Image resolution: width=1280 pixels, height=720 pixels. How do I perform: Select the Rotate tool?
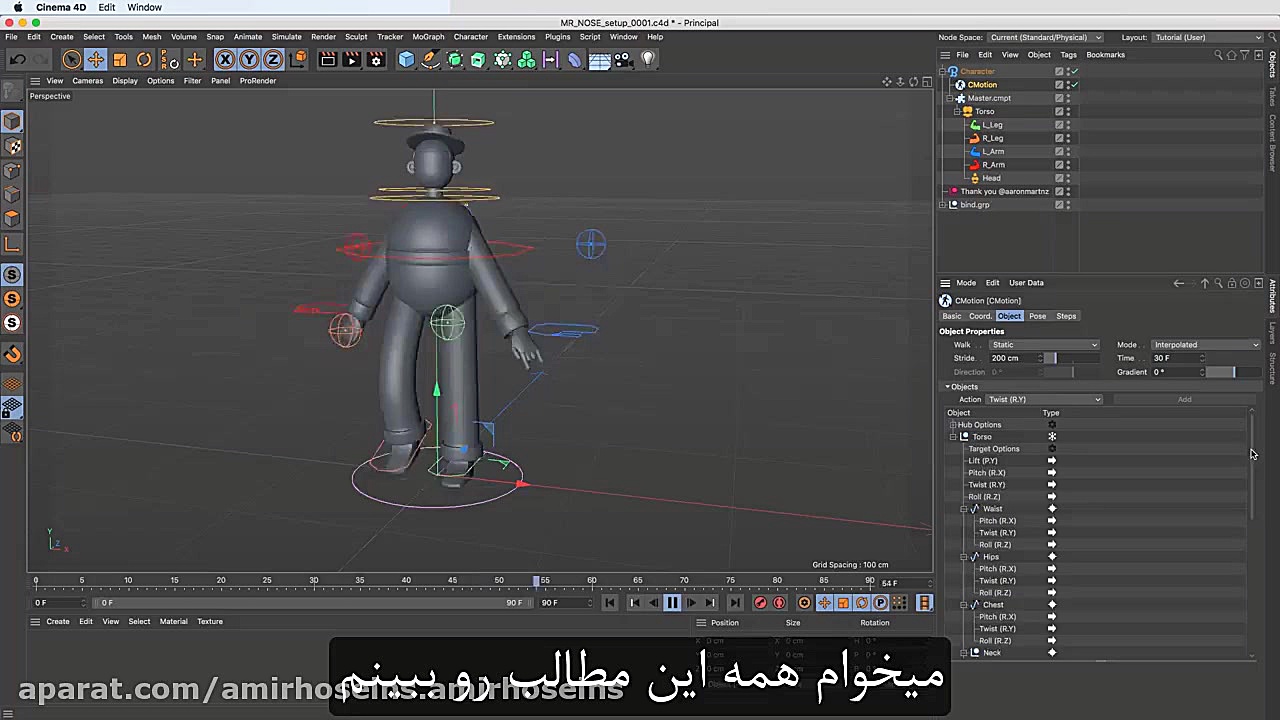click(x=144, y=60)
